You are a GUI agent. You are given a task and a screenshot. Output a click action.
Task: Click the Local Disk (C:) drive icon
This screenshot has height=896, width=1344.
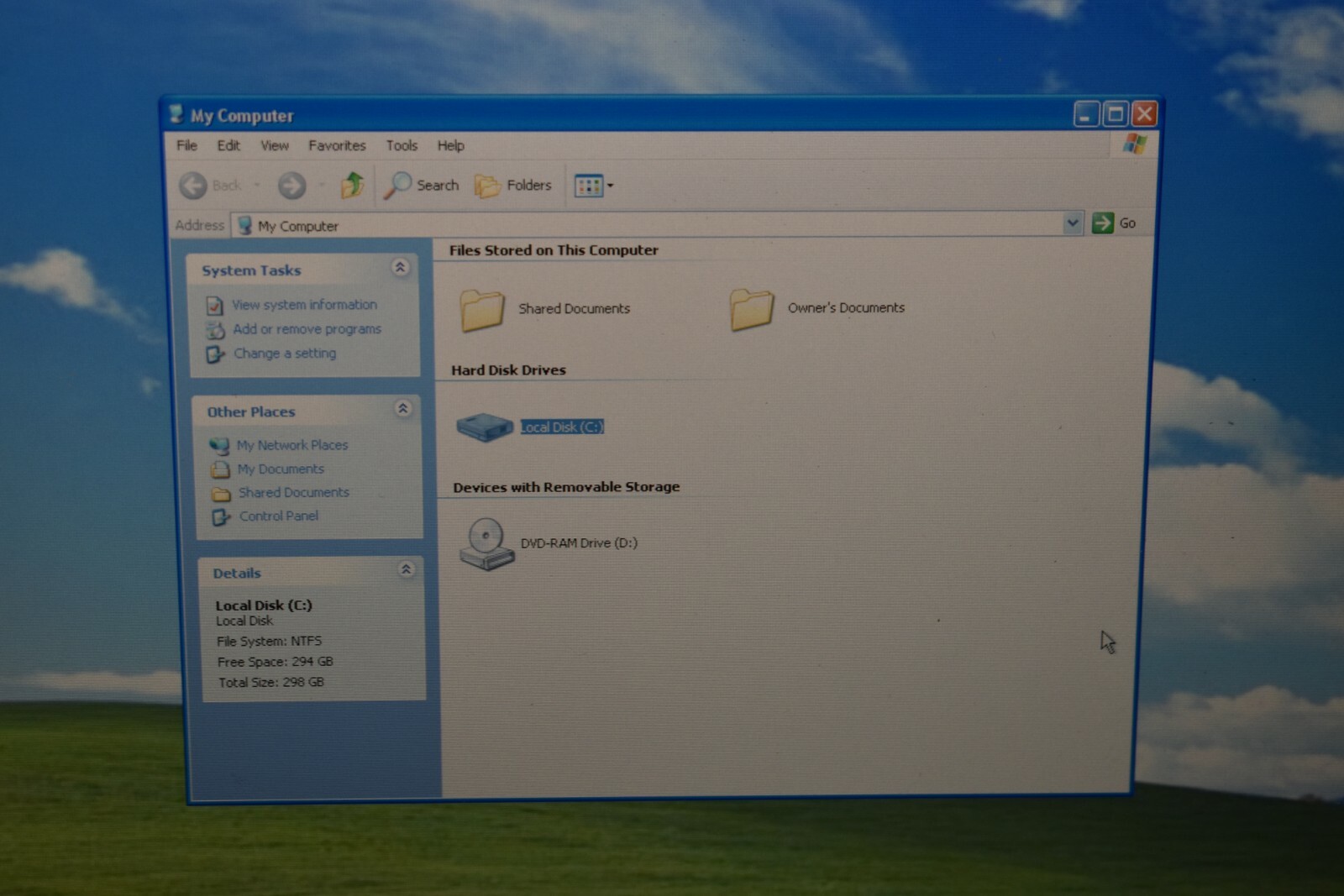pyautogui.click(x=484, y=427)
